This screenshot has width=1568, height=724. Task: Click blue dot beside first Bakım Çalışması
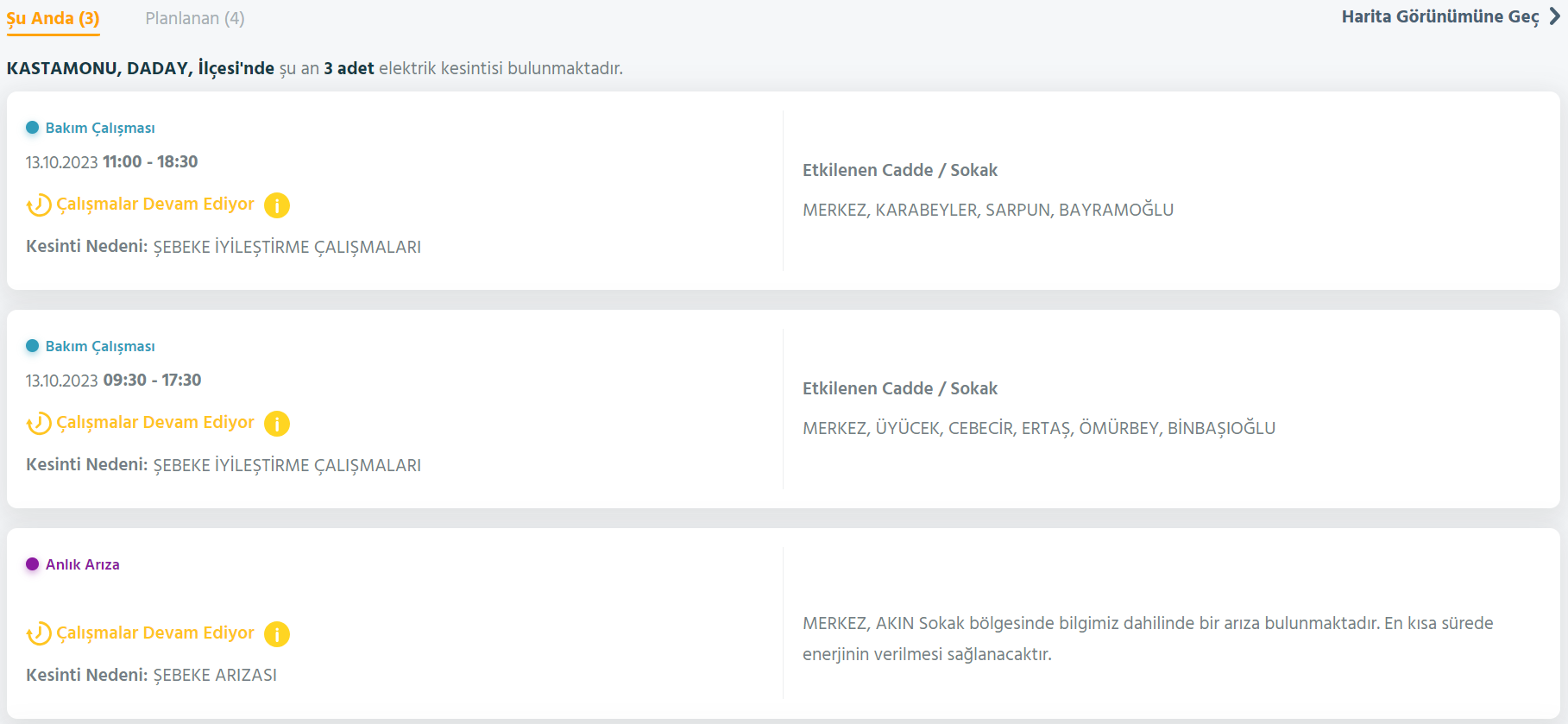click(33, 128)
